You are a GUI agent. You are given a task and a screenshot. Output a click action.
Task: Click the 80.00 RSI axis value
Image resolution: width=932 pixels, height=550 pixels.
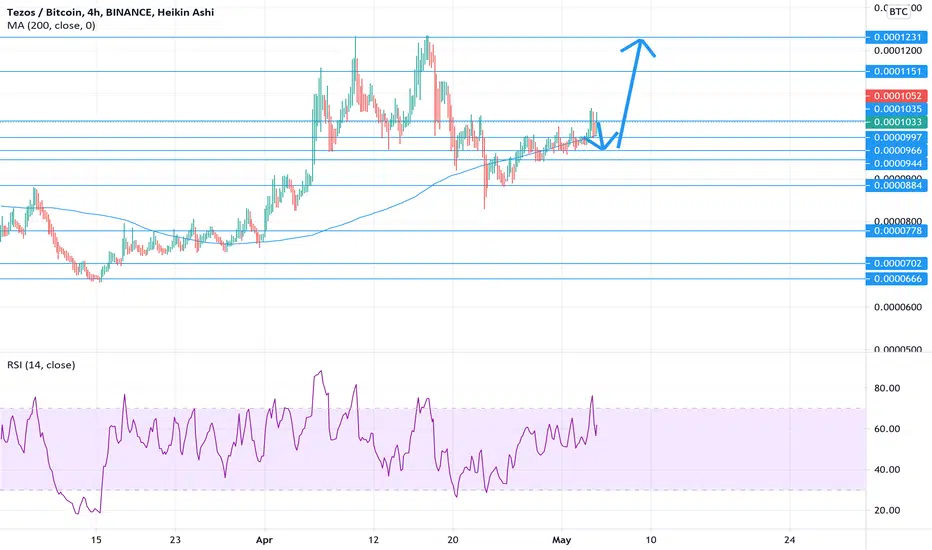click(887, 388)
